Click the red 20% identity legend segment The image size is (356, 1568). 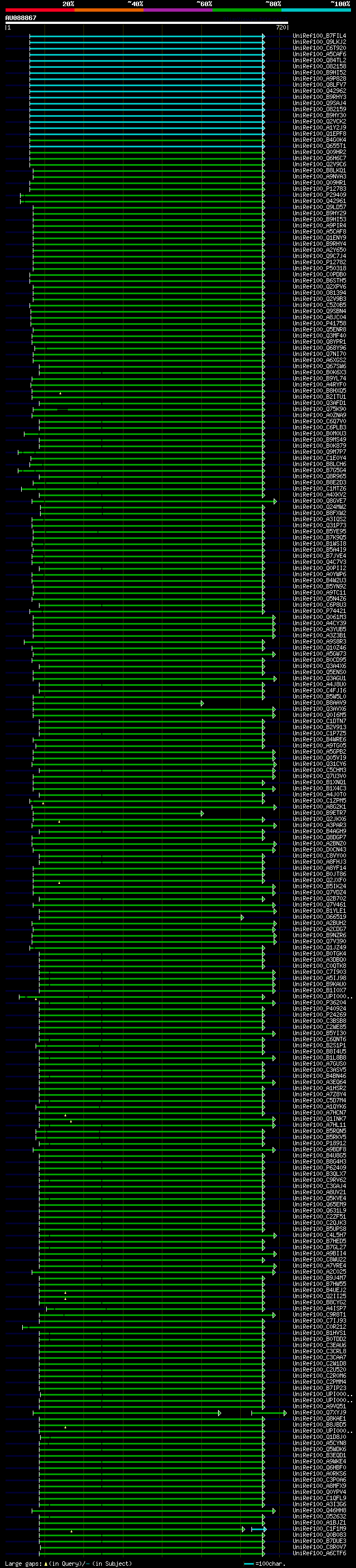(x=39, y=10)
